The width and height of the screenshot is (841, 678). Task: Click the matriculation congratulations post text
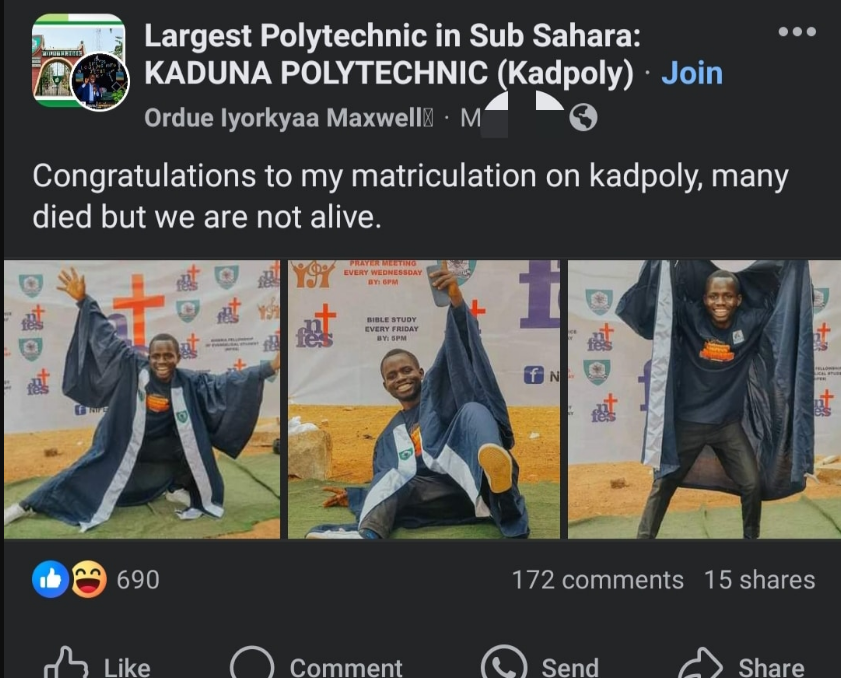click(410, 196)
